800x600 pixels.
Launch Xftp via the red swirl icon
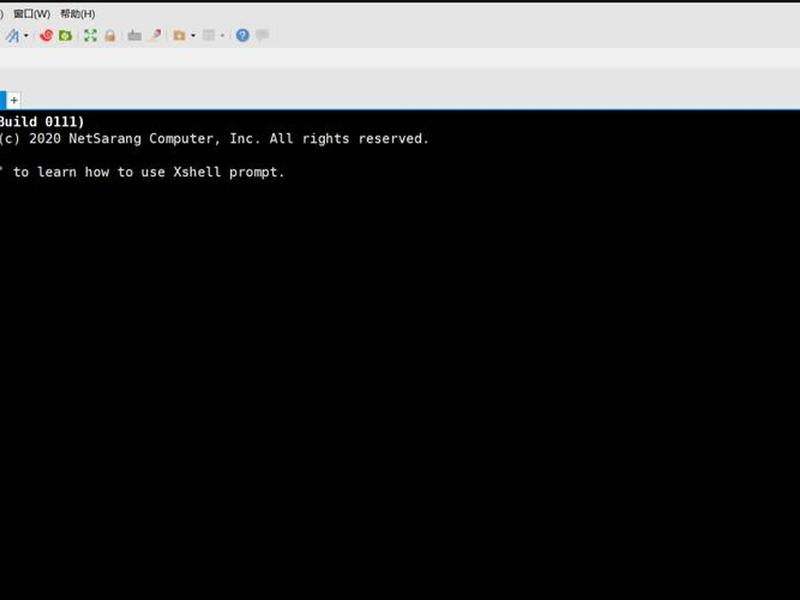point(46,35)
